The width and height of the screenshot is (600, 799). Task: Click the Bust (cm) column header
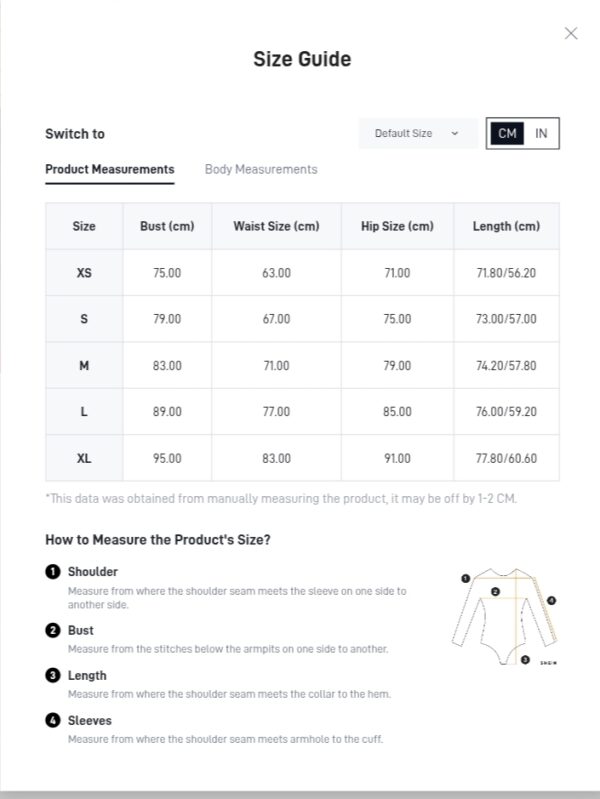(x=167, y=226)
